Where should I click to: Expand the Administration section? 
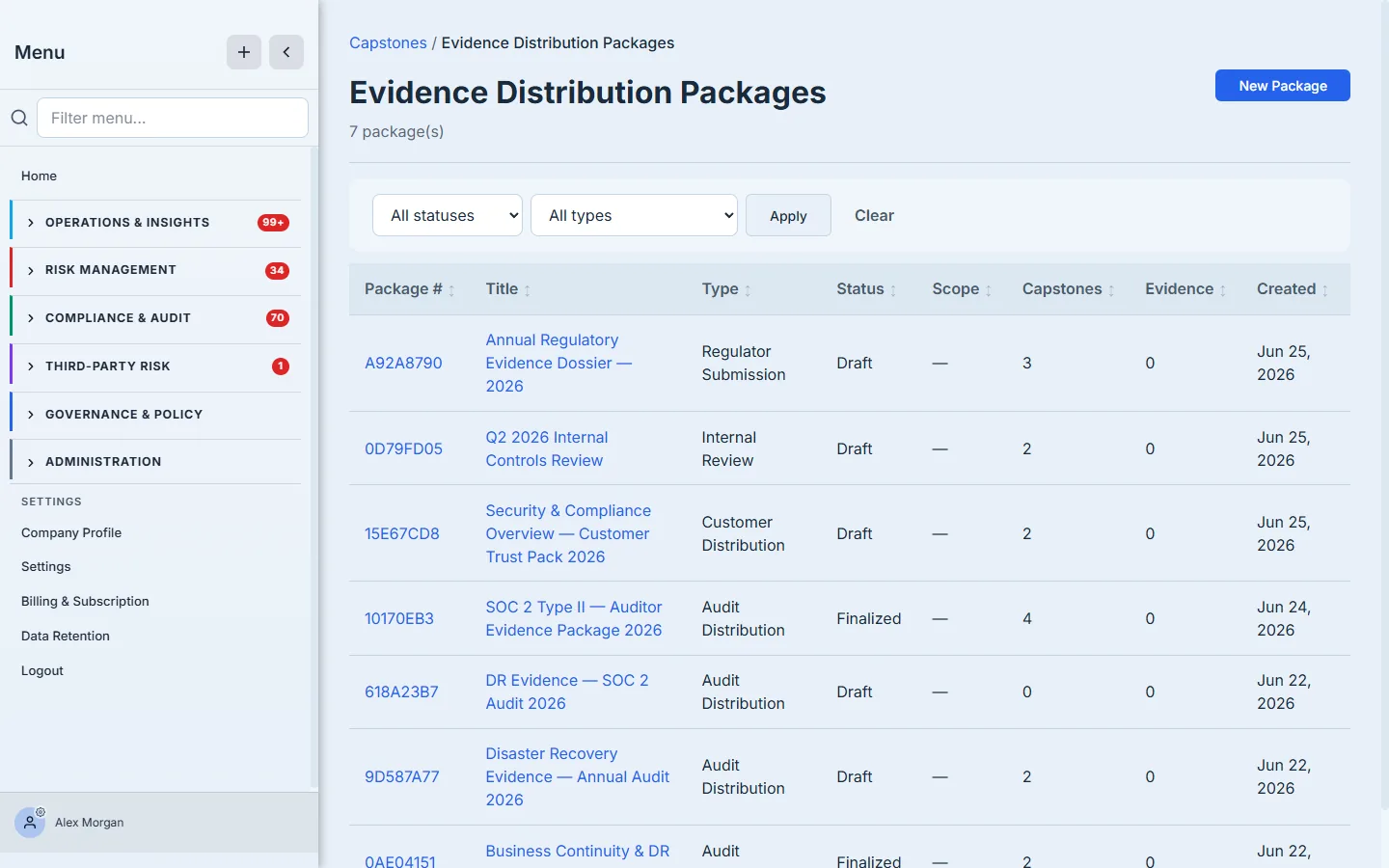click(155, 462)
